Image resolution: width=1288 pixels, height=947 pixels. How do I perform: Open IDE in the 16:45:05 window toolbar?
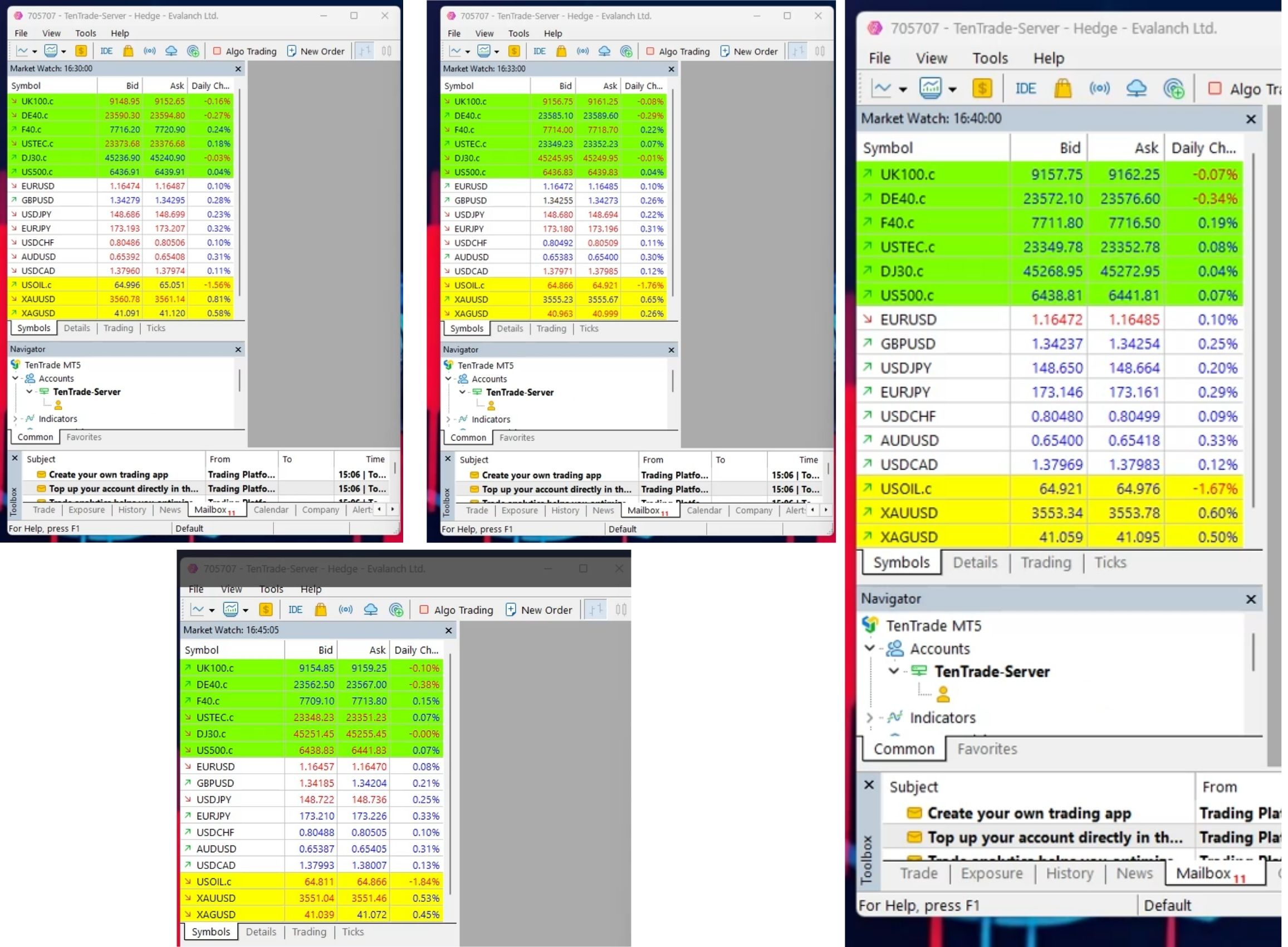pyautogui.click(x=295, y=610)
